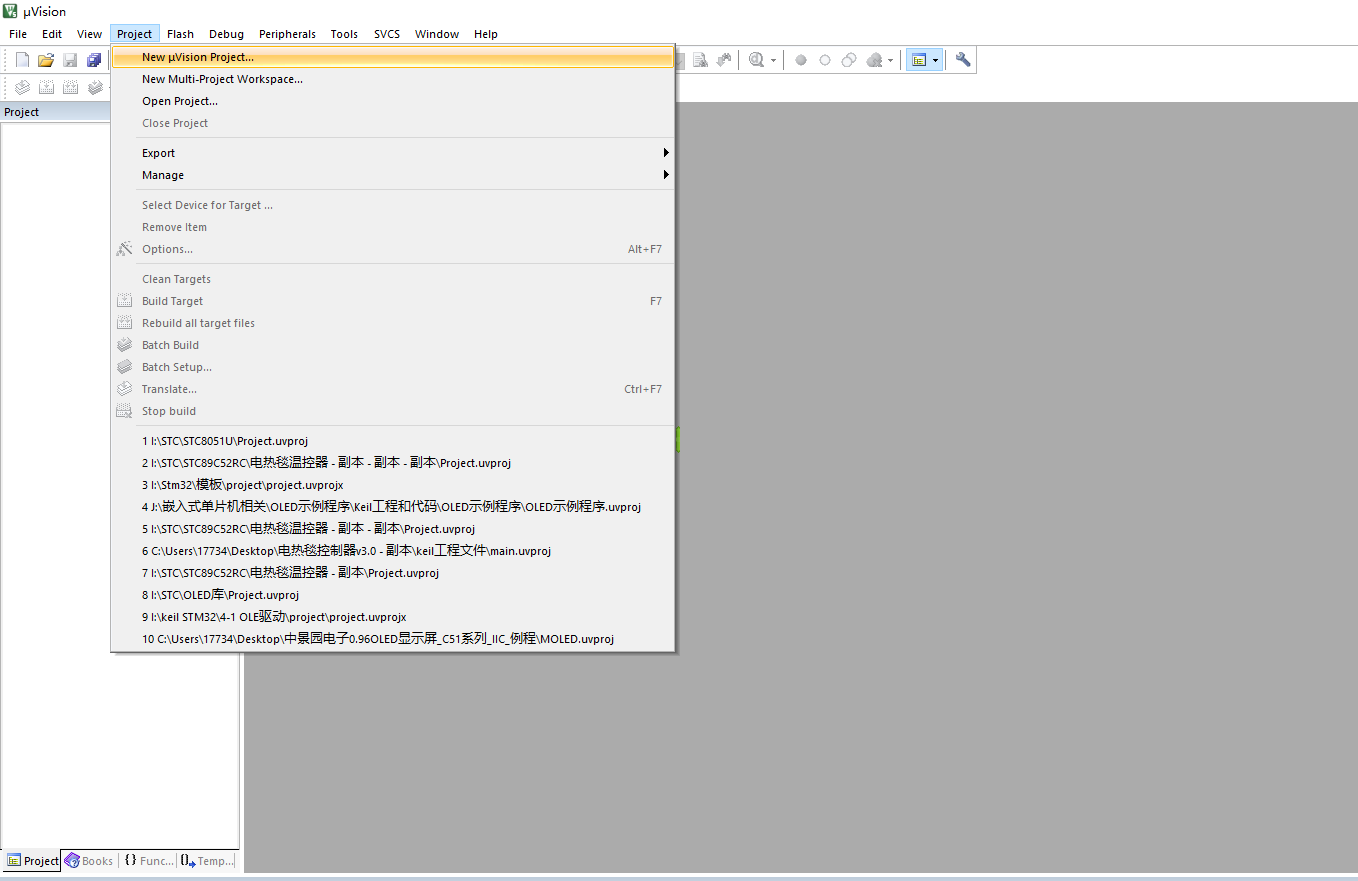Choose Open Project... in the menu

click(x=393, y=101)
